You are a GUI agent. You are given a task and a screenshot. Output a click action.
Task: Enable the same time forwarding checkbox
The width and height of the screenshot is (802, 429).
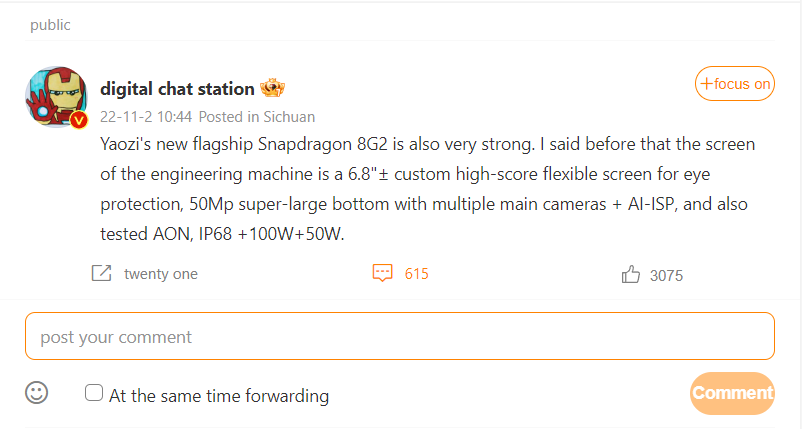coord(94,393)
